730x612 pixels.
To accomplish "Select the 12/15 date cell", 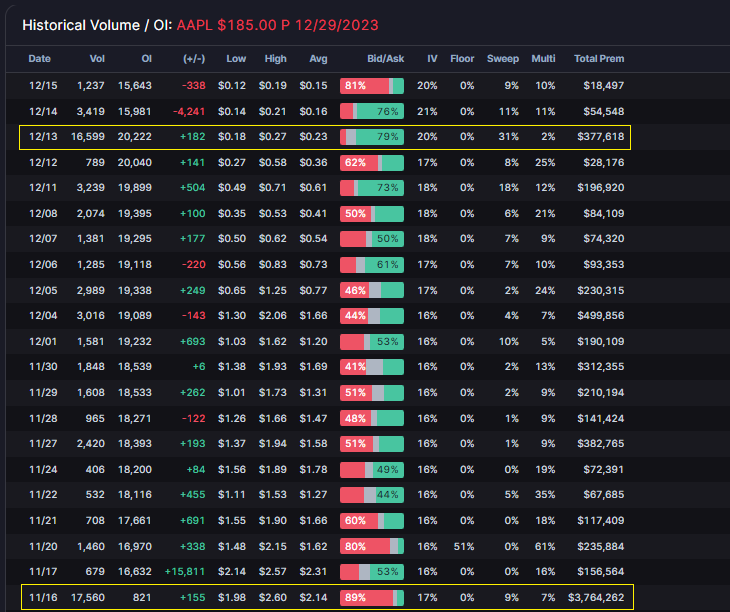I will pyautogui.click(x=43, y=86).
